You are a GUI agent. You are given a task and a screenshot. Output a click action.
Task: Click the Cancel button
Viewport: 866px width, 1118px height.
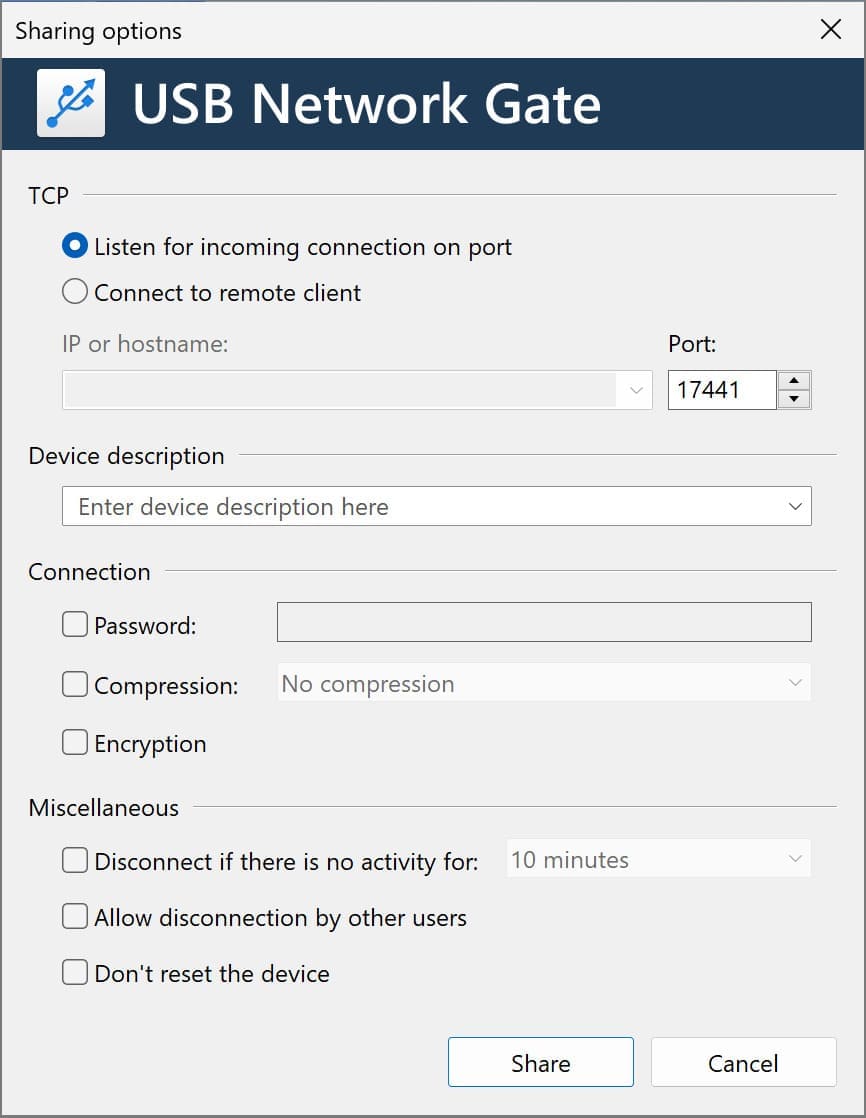[743, 1062]
